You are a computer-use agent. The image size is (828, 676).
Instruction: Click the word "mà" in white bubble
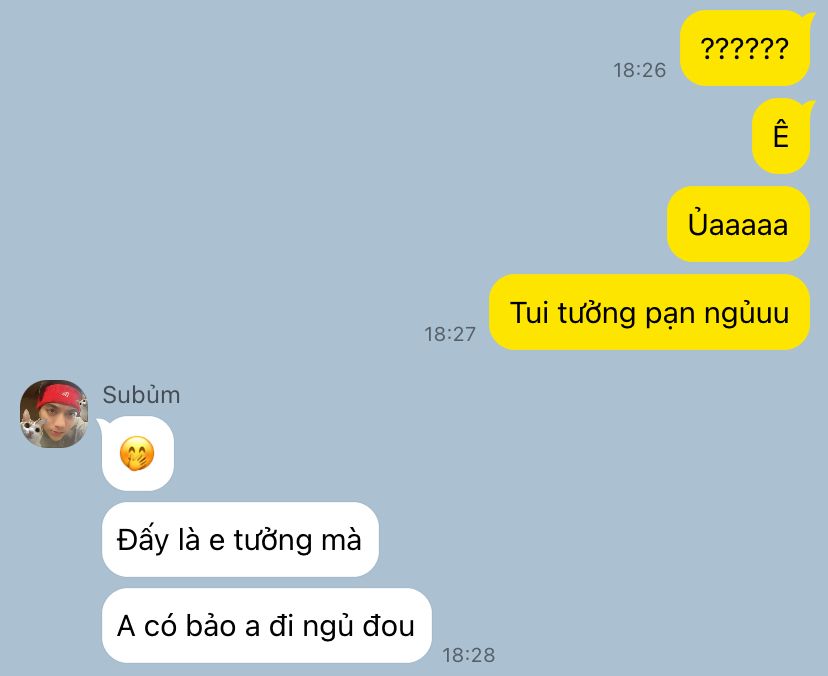(341, 540)
